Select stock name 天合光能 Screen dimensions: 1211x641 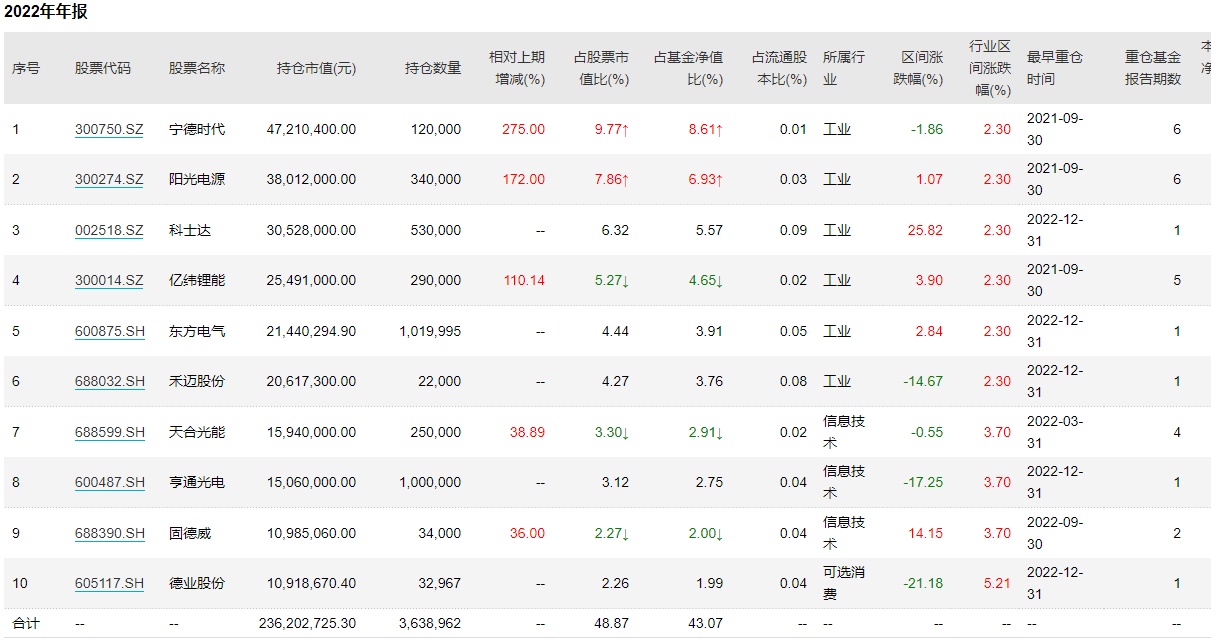[x=197, y=432]
